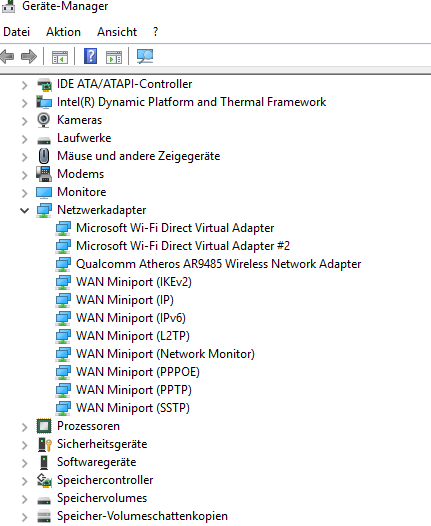Click the monitor icon beside Monitore
This screenshot has width=431, height=526.
(x=44, y=192)
